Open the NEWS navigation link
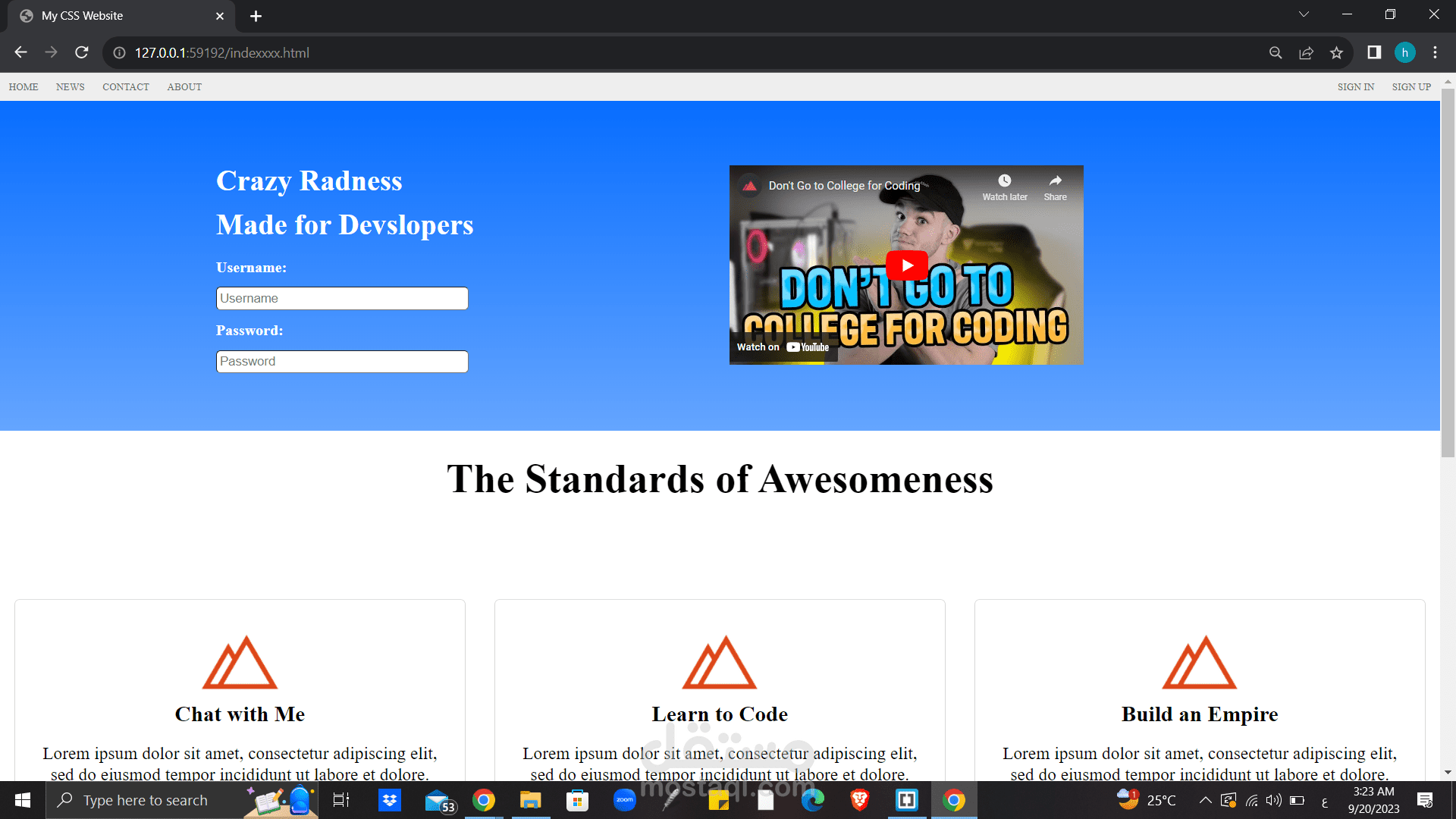Image resolution: width=1456 pixels, height=819 pixels. click(70, 86)
